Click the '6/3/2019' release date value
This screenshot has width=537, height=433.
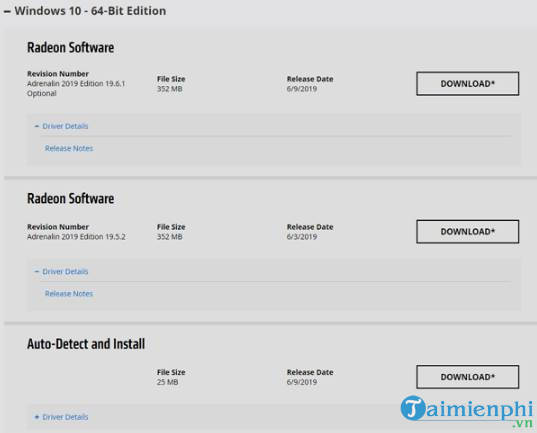(x=302, y=237)
